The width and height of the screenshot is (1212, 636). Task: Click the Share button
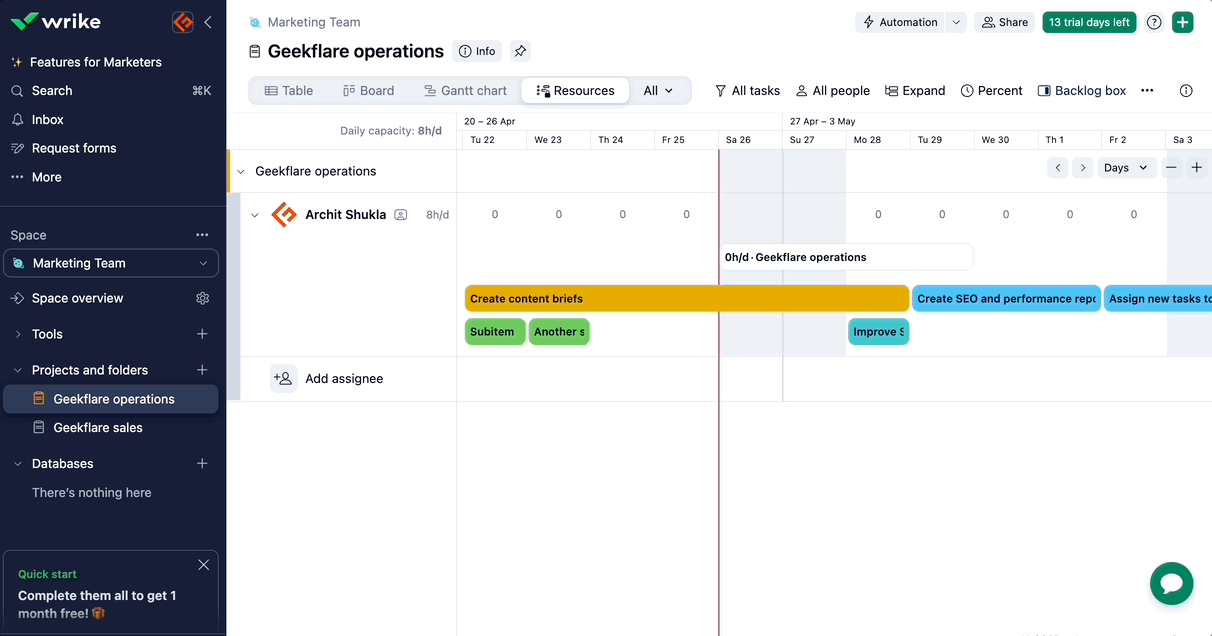click(x=1004, y=22)
